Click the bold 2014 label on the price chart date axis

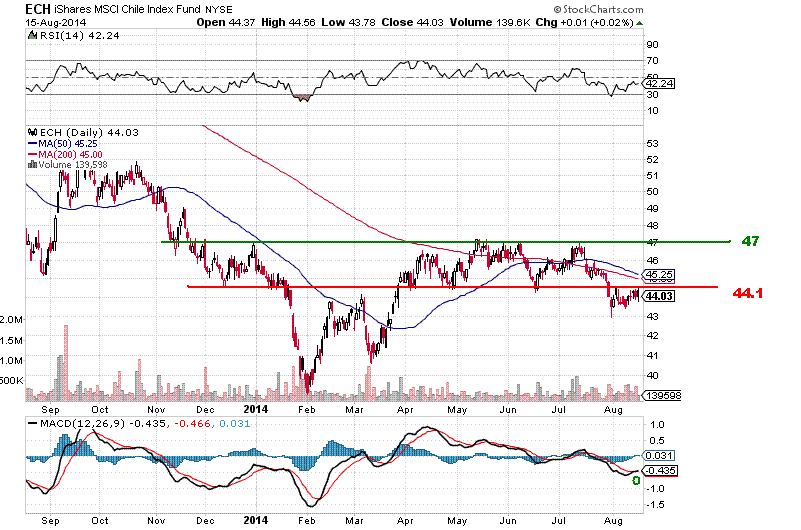point(255,409)
